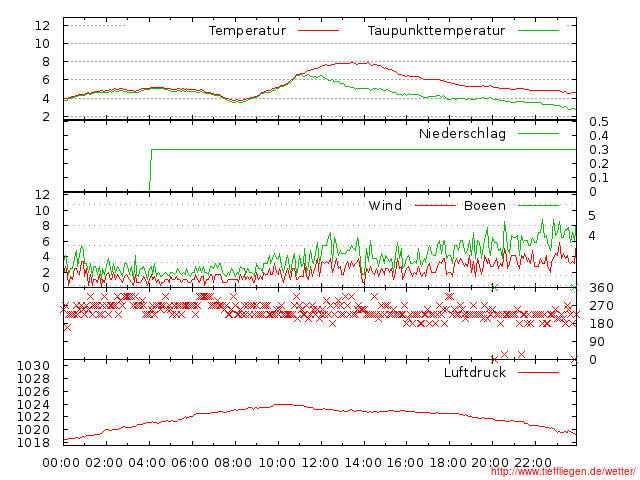Click the green Boeen legend line
The width and height of the screenshot is (640, 480).
(x=538, y=205)
